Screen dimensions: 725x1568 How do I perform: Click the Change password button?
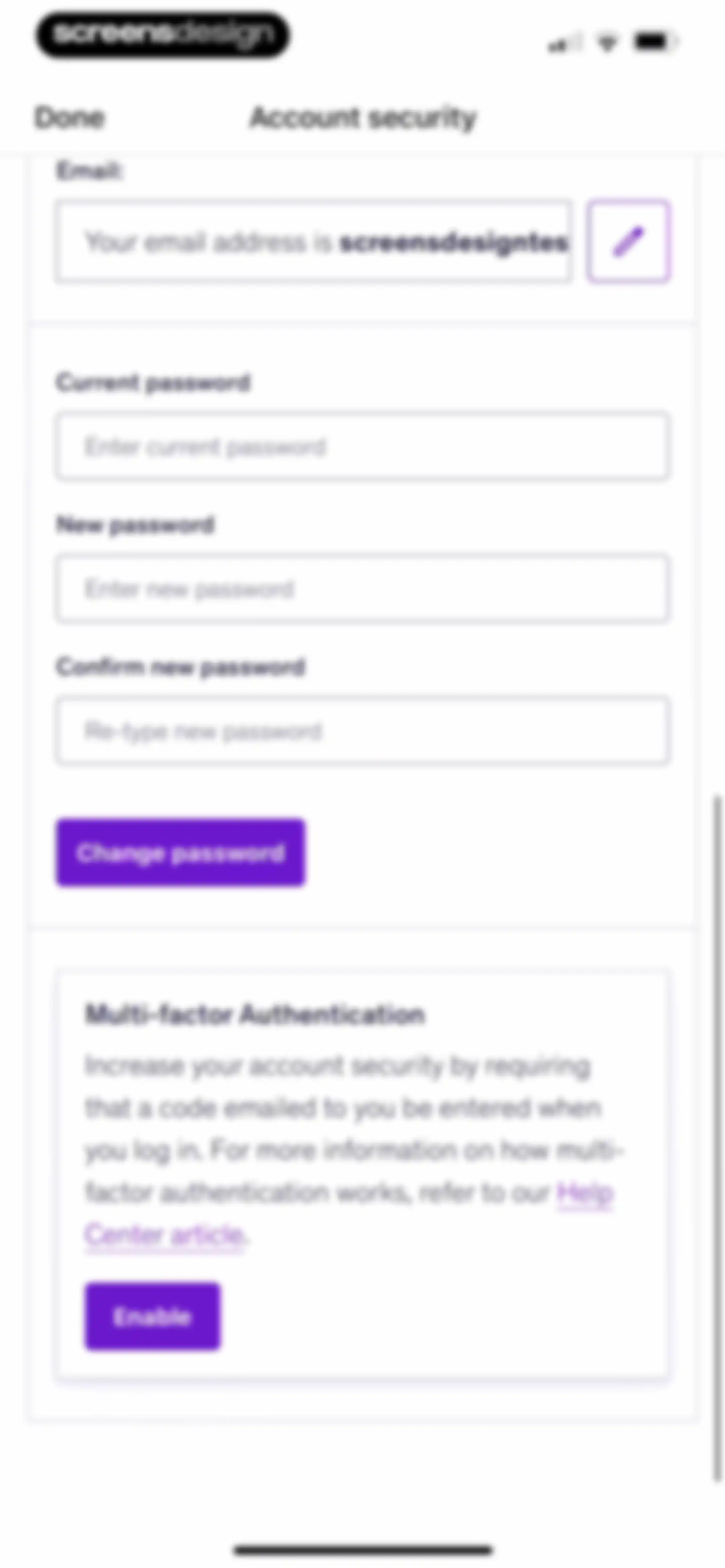(x=181, y=852)
